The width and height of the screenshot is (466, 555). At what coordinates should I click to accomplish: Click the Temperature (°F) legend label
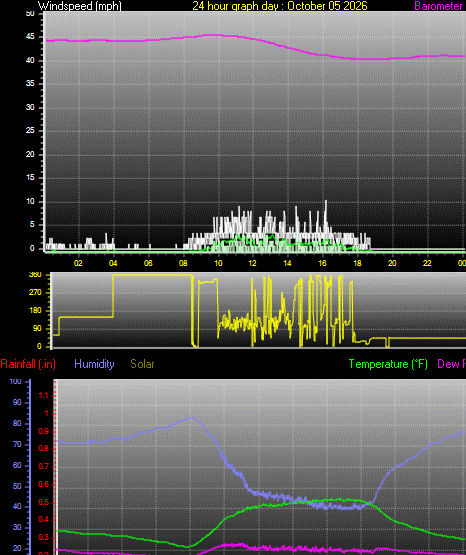388,364
